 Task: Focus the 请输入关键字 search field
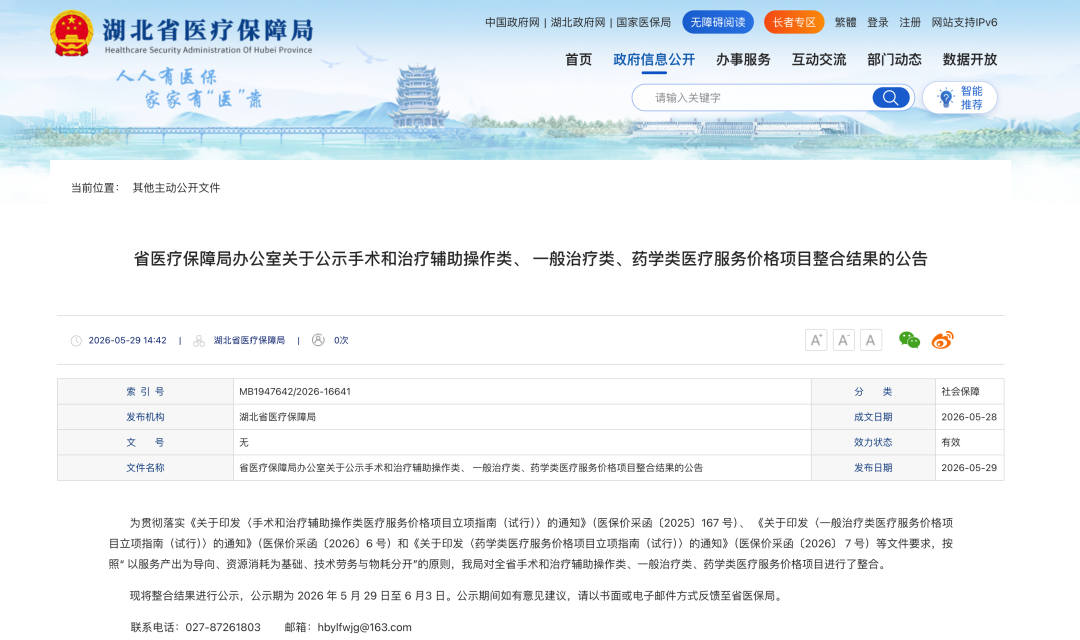pyautogui.click(x=752, y=98)
